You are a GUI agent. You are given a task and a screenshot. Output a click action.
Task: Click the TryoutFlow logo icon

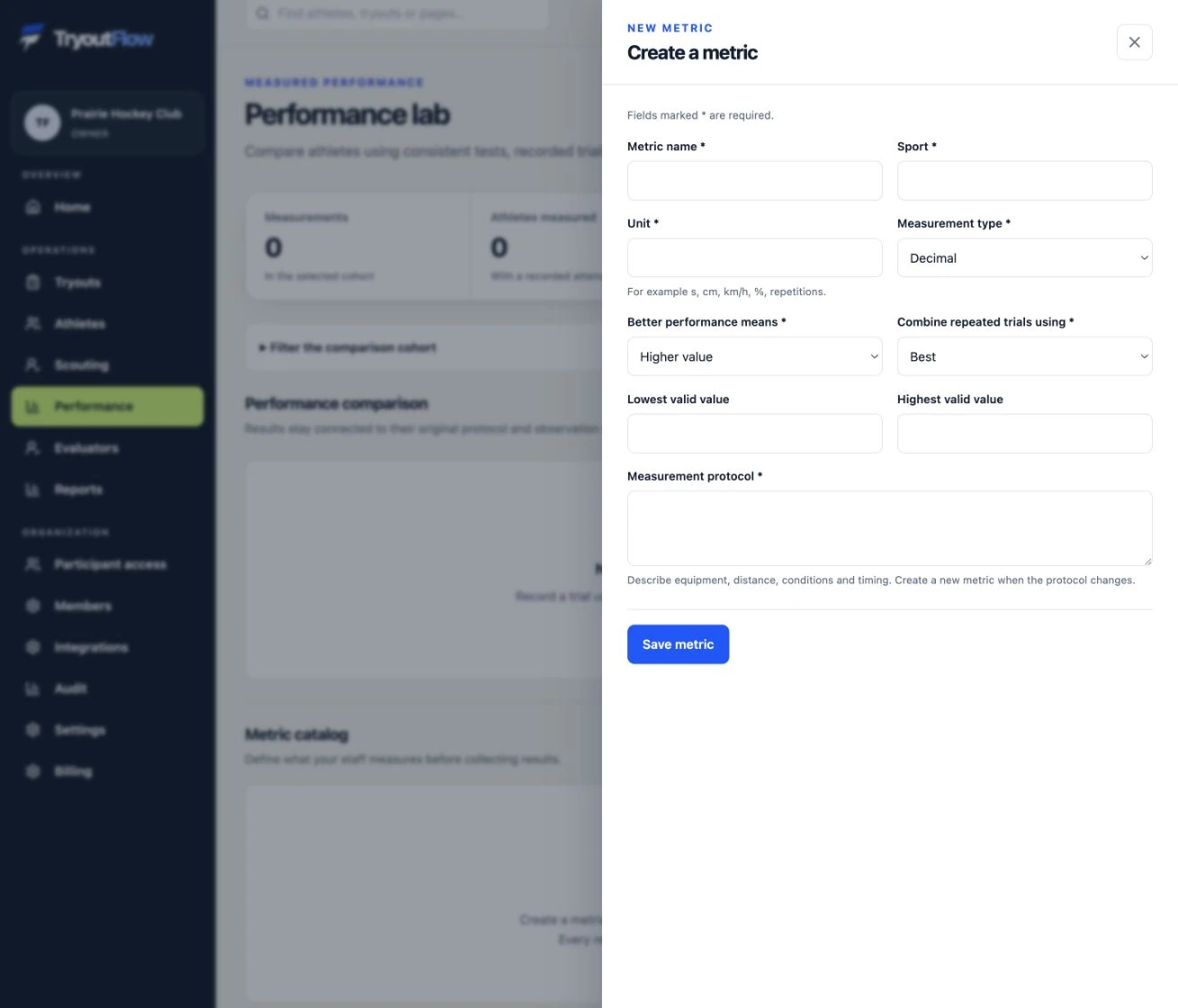pyautogui.click(x=31, y=38)
